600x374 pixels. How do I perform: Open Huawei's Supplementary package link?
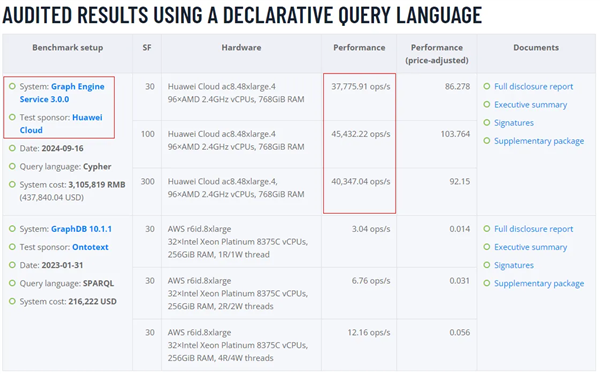[x=539, y=141]
